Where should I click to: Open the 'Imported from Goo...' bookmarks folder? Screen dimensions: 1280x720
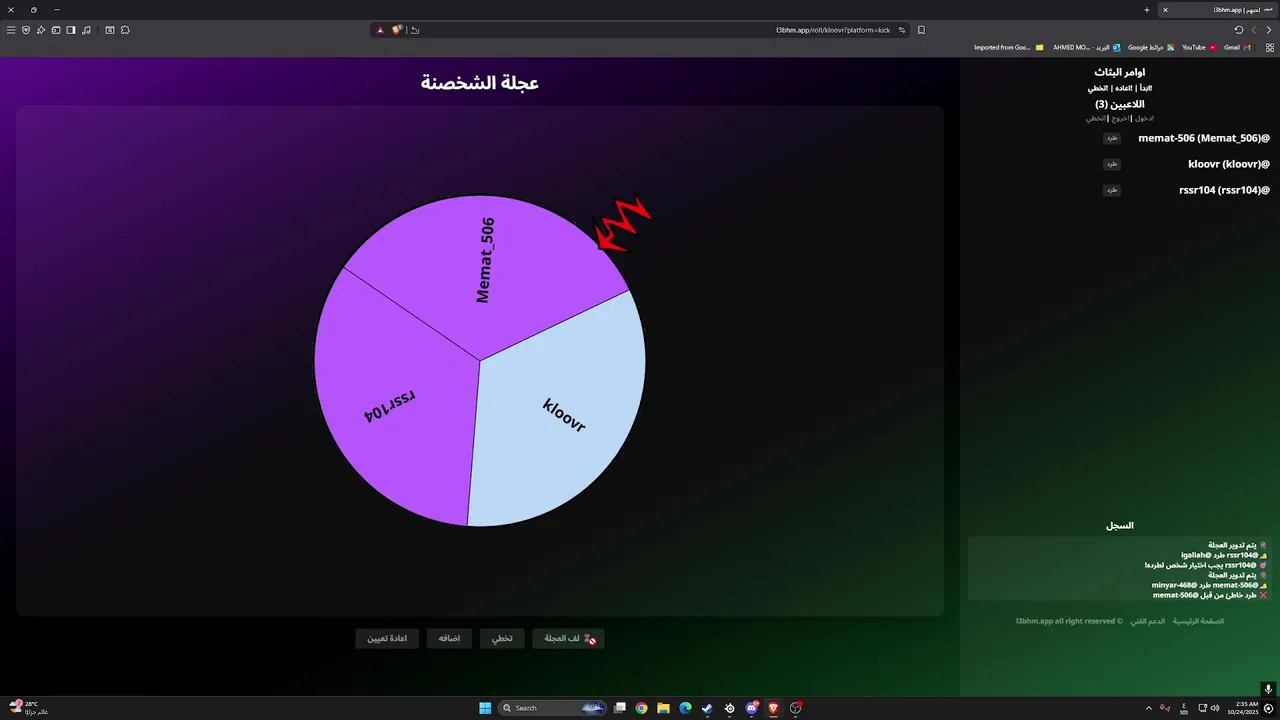coord(1008,47)
